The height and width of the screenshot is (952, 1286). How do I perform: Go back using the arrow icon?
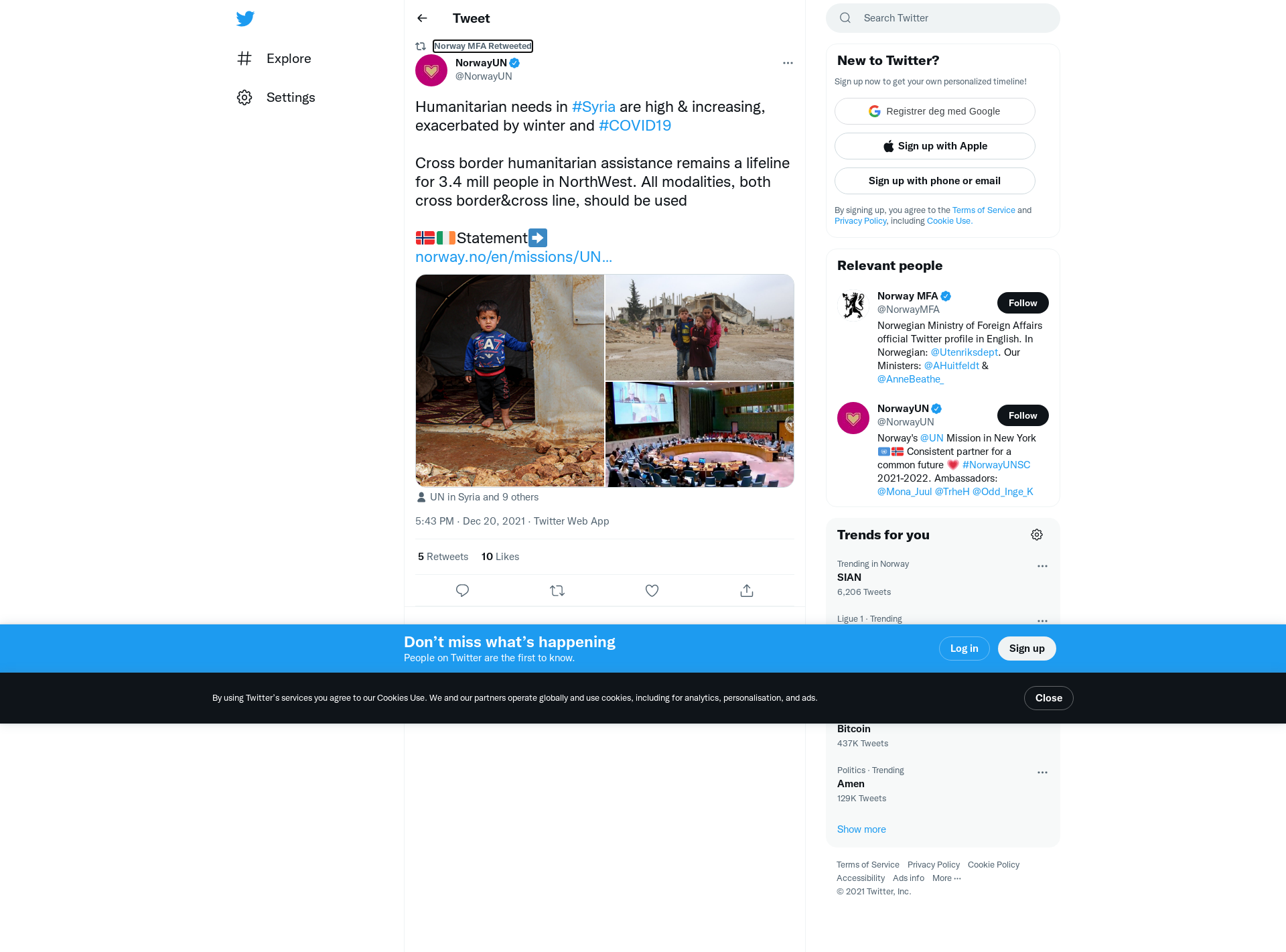coord(422,18)
